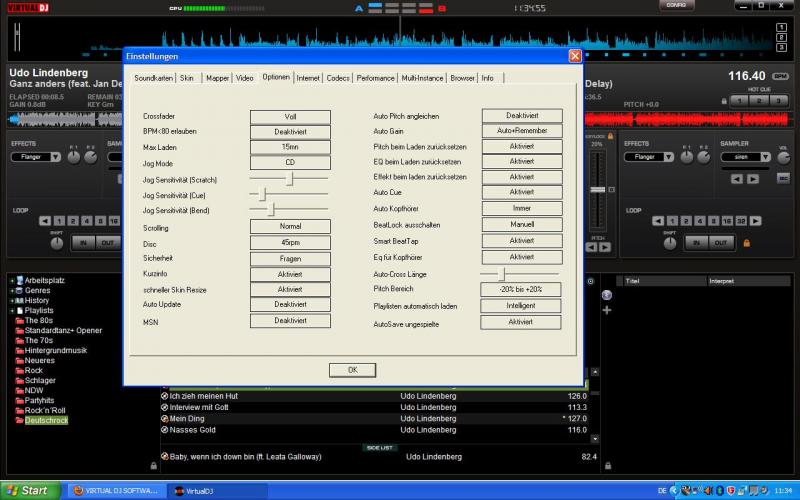Change Scrolling mode Normal

click(290, 226)
